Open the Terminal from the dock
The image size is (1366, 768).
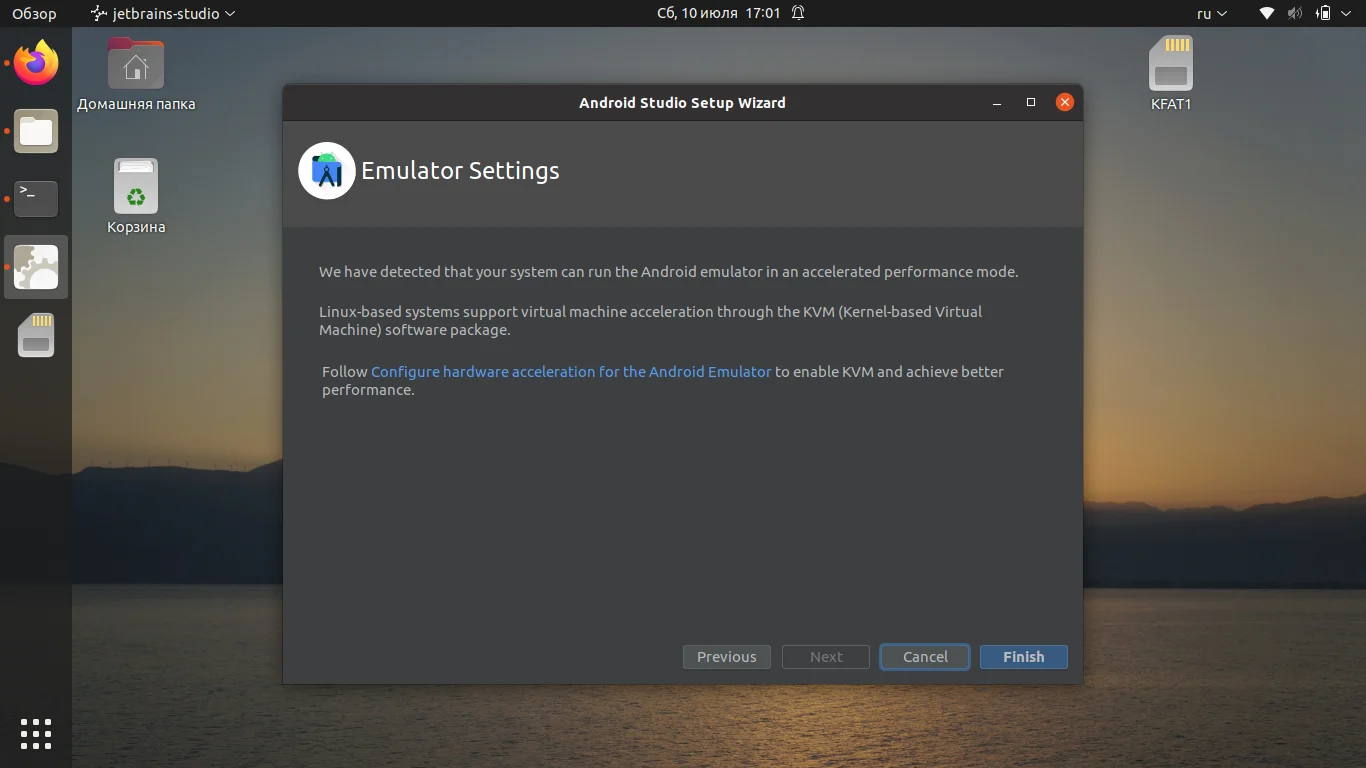pos(36,198)
